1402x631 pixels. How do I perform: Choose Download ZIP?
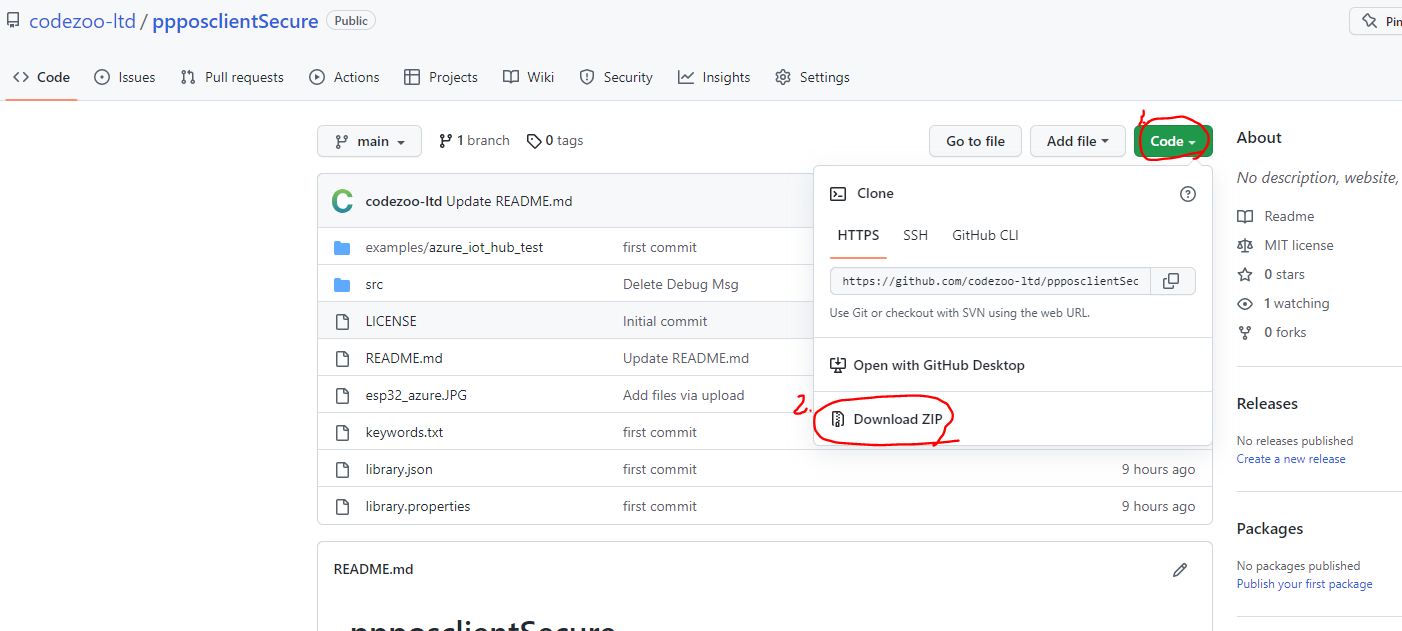pyautogui.click(x=886, y=419)
